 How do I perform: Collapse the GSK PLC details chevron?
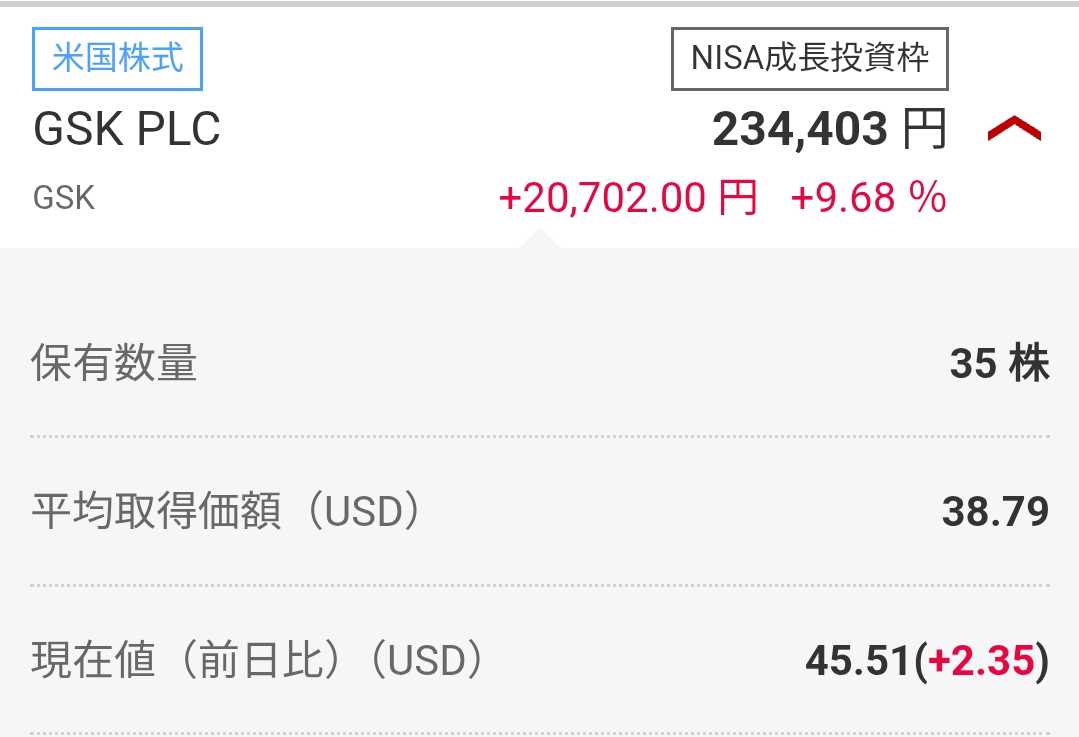1014,130
